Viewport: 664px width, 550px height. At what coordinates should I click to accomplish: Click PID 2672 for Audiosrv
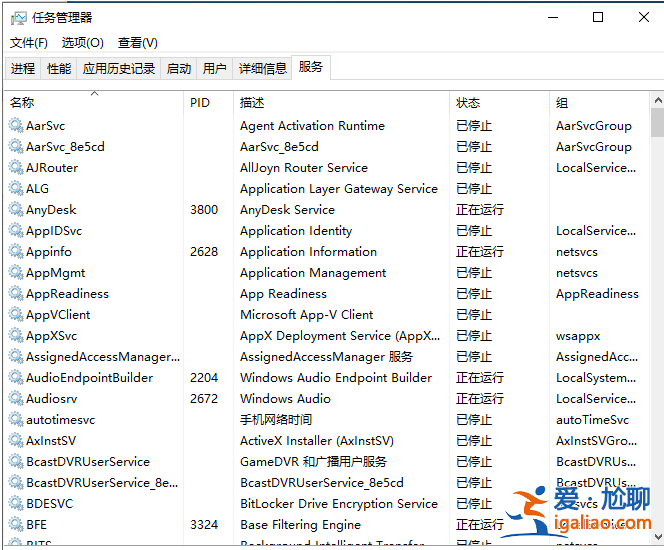pyautogui.click(x=204, y=398)
